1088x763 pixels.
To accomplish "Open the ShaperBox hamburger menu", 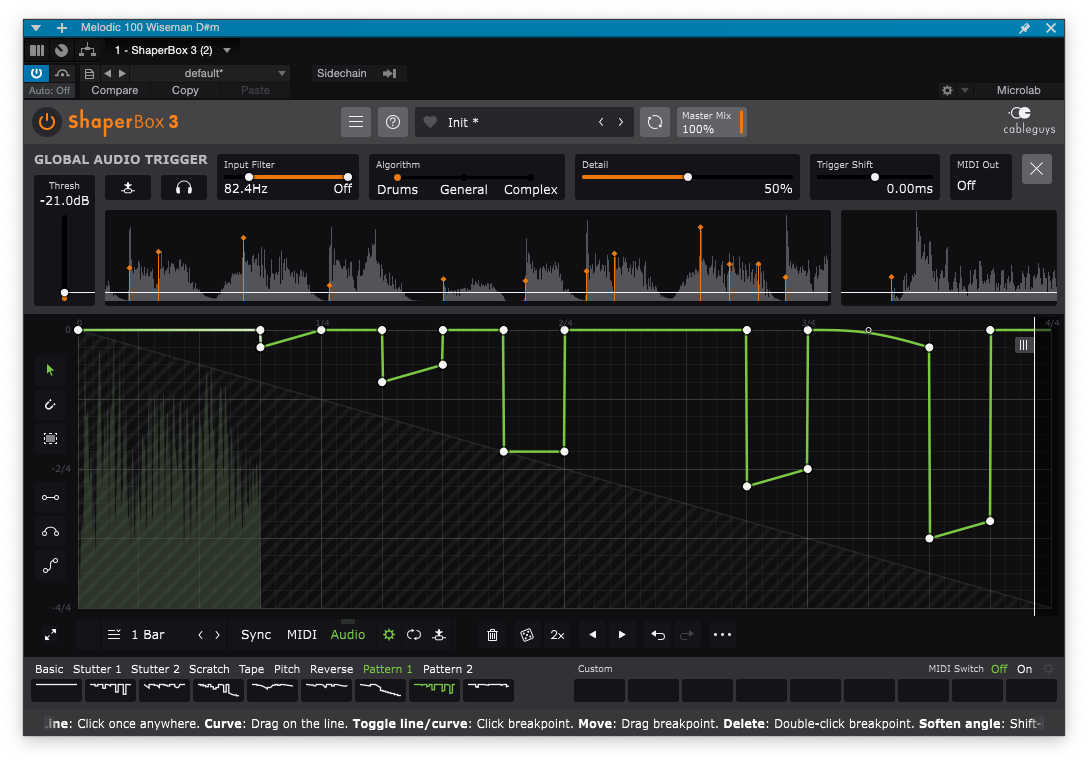I will point(356,122).
